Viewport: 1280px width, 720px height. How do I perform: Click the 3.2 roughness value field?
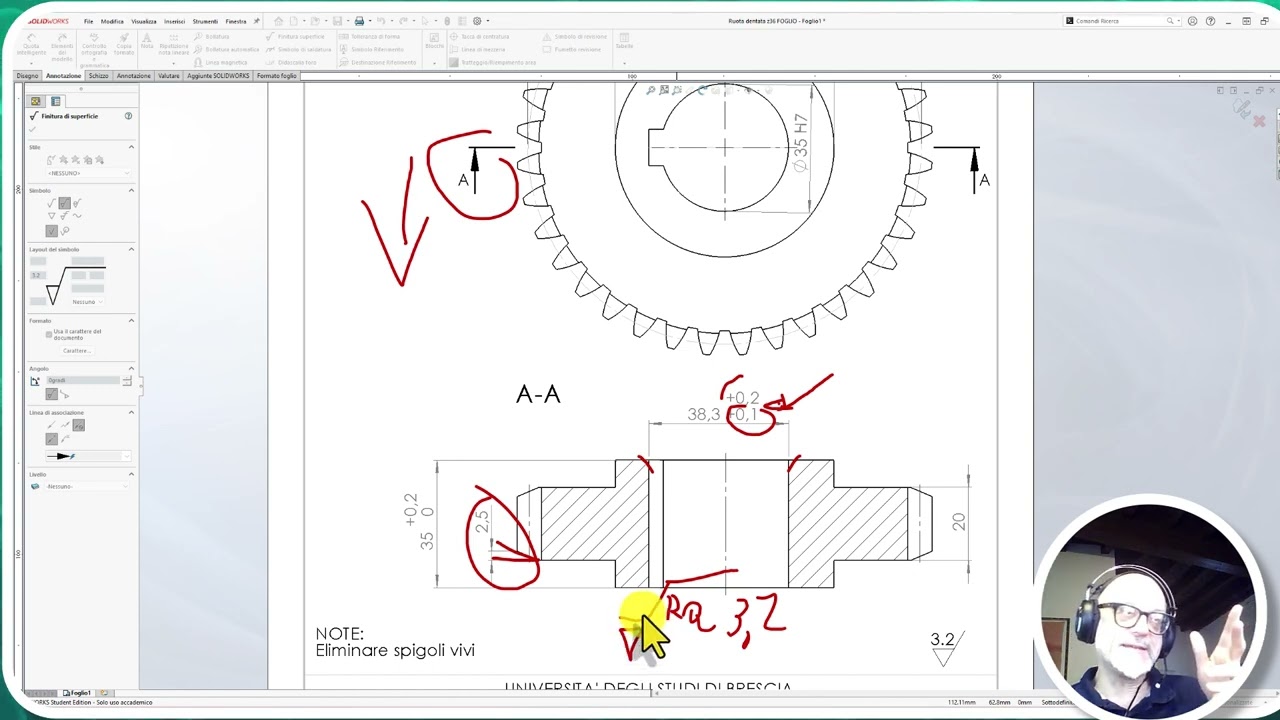click(38, 275)
